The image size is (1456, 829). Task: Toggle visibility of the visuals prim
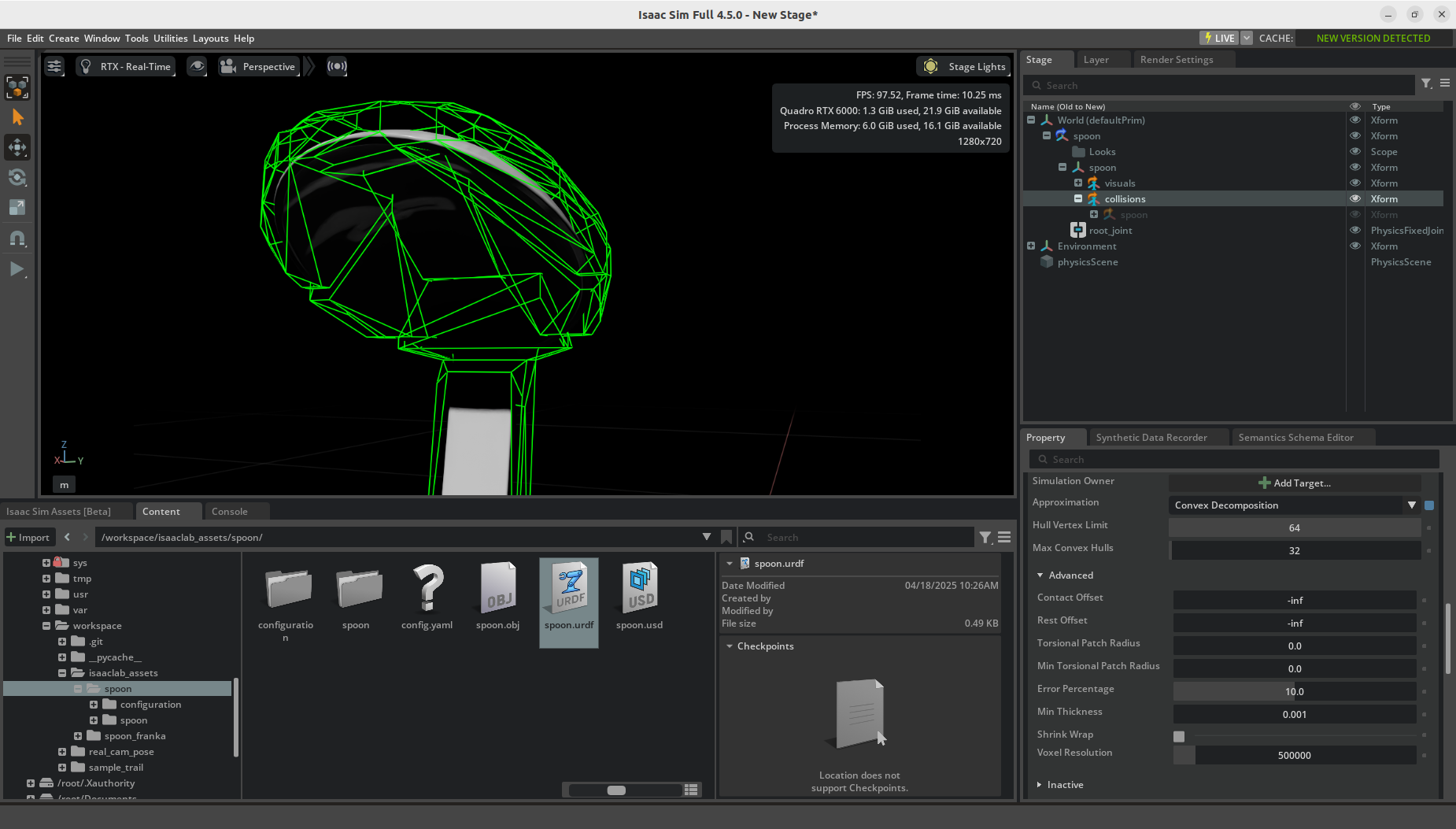tap(1354, 183)
